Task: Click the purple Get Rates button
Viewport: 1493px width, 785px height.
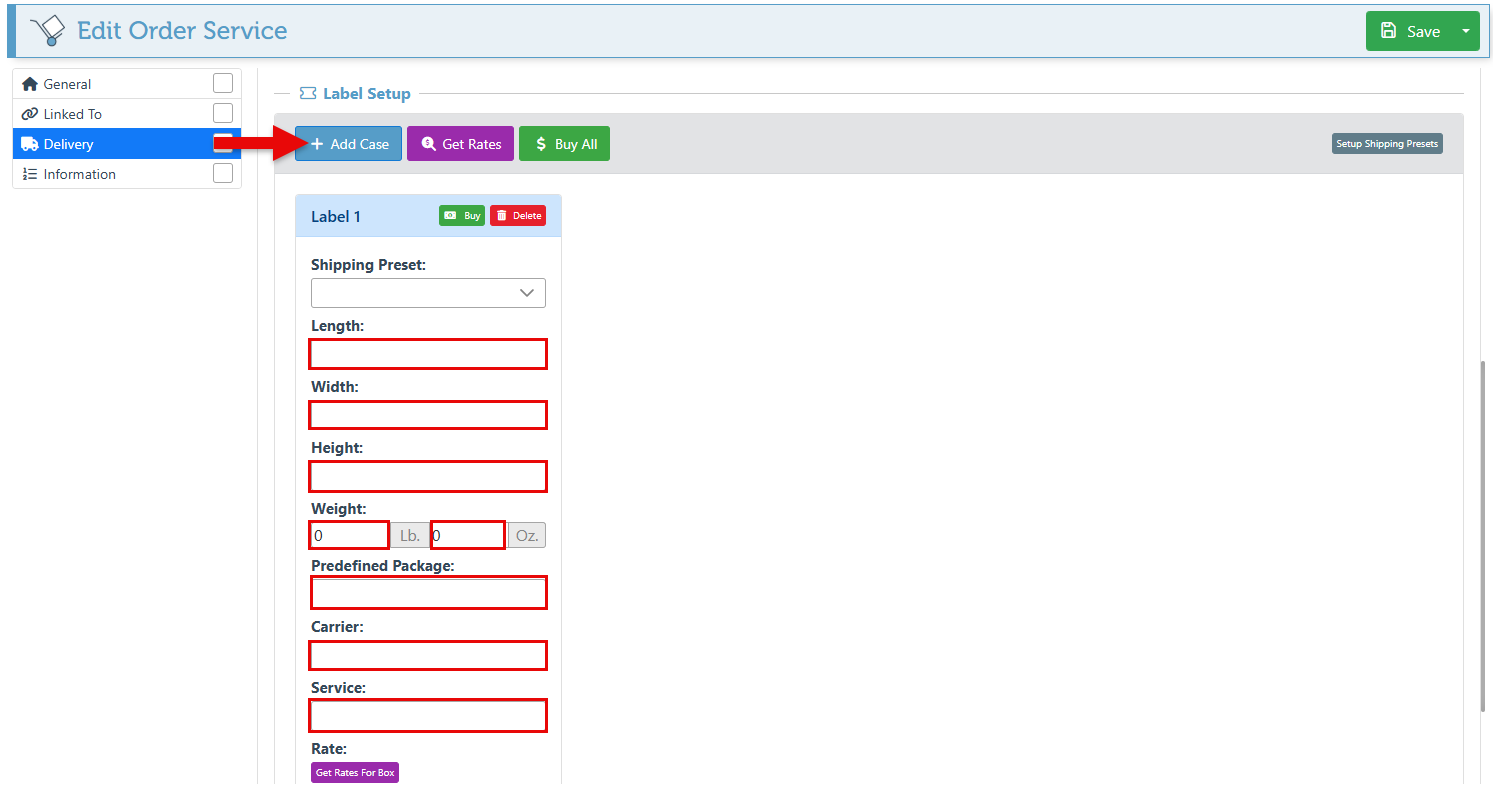Action: tap(460, 144)
